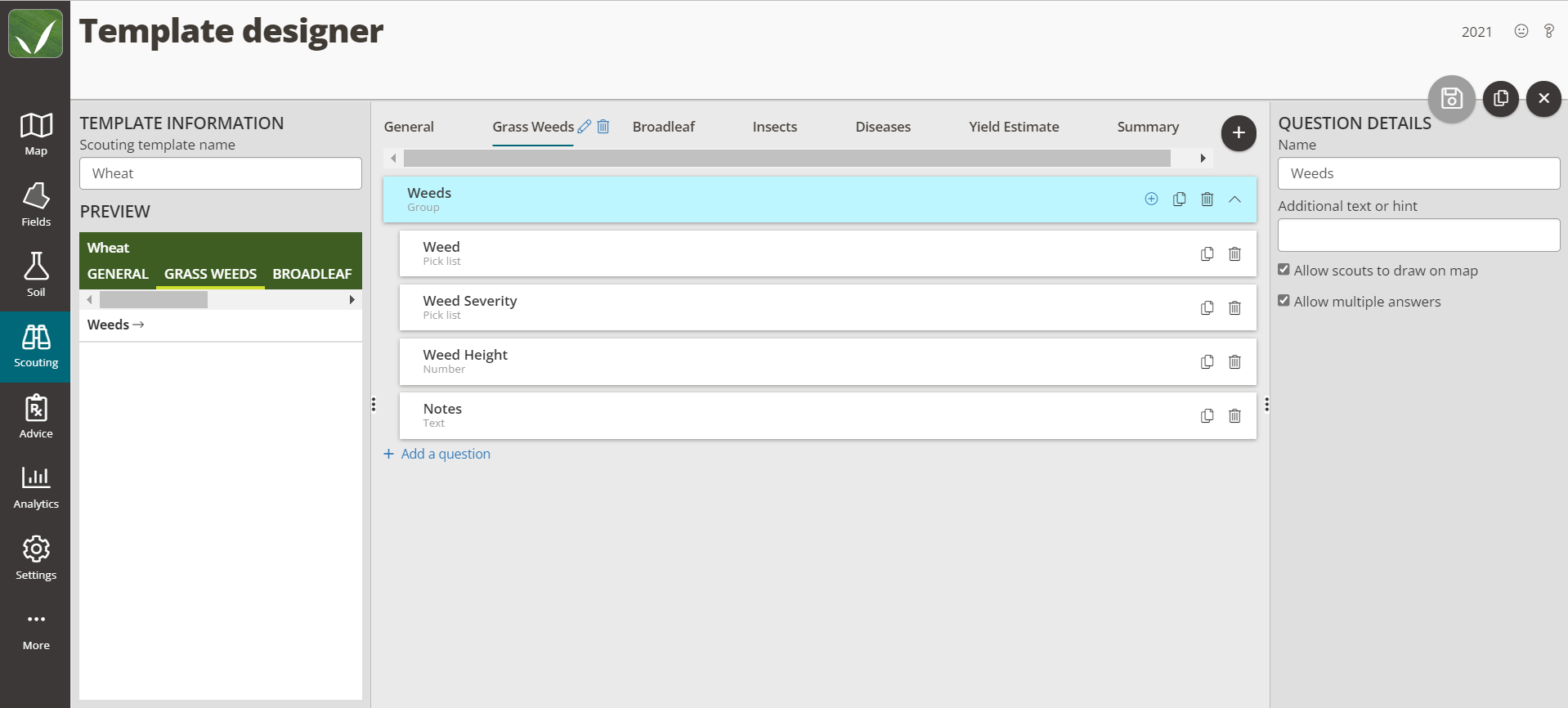The image size is (1568, 708).
Task: Click the Additional text or hint field
Action: [1418, 235]
